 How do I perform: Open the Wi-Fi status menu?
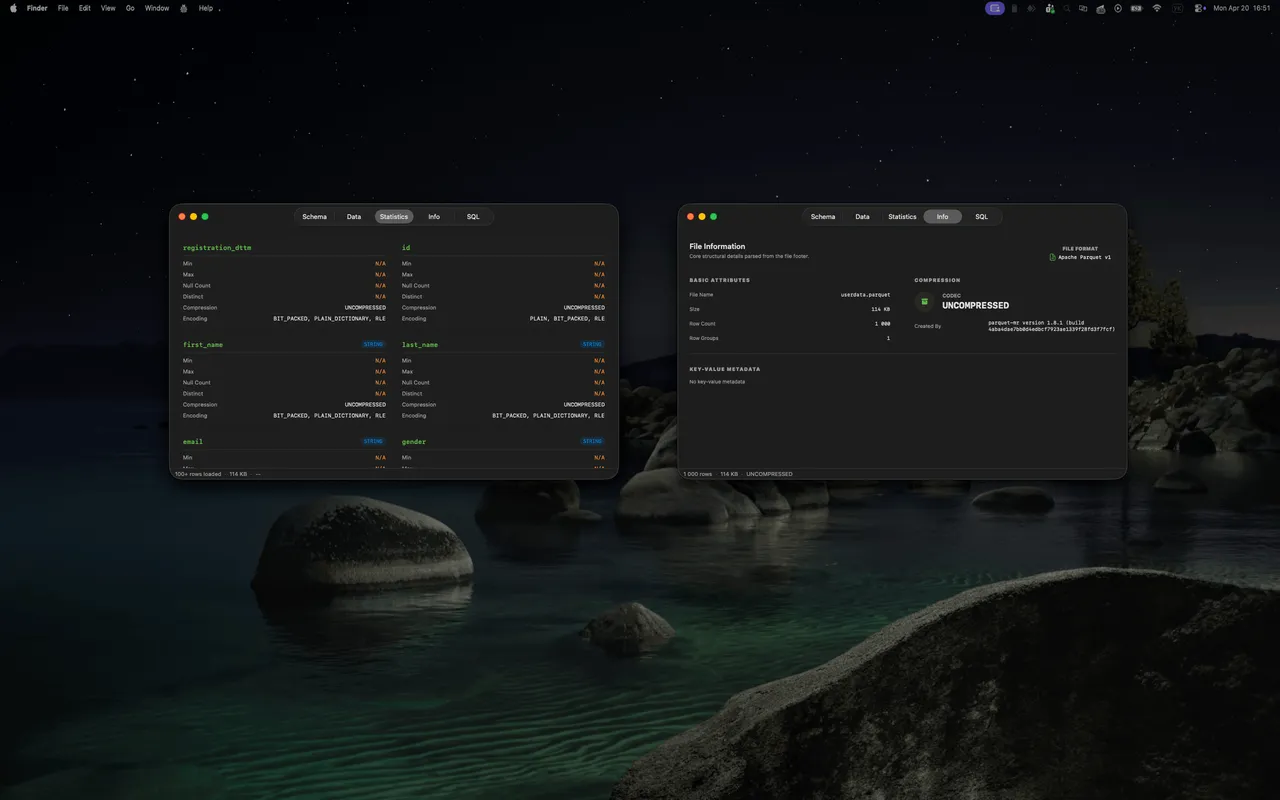coord(1157,8)
